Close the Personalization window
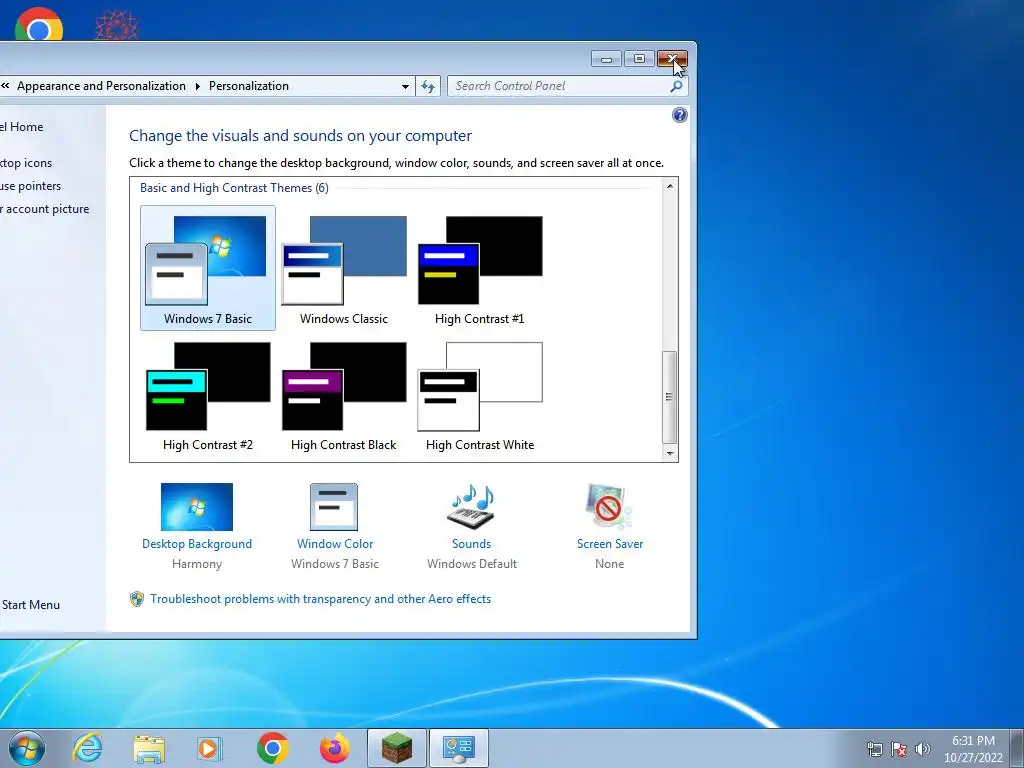 (672, 59)
